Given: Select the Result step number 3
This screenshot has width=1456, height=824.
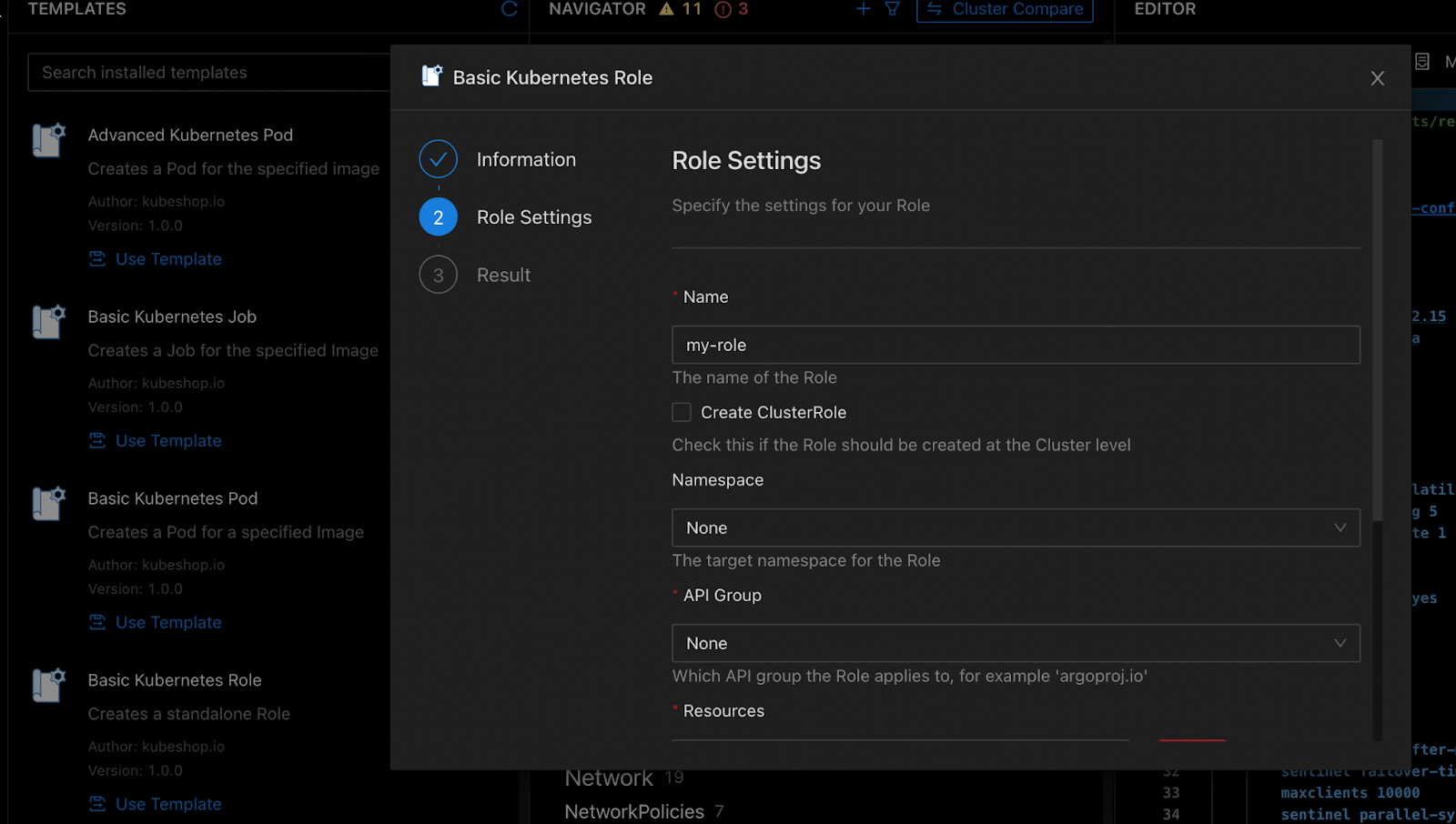Looking at the screenshot, I should (x=439, y=275).
